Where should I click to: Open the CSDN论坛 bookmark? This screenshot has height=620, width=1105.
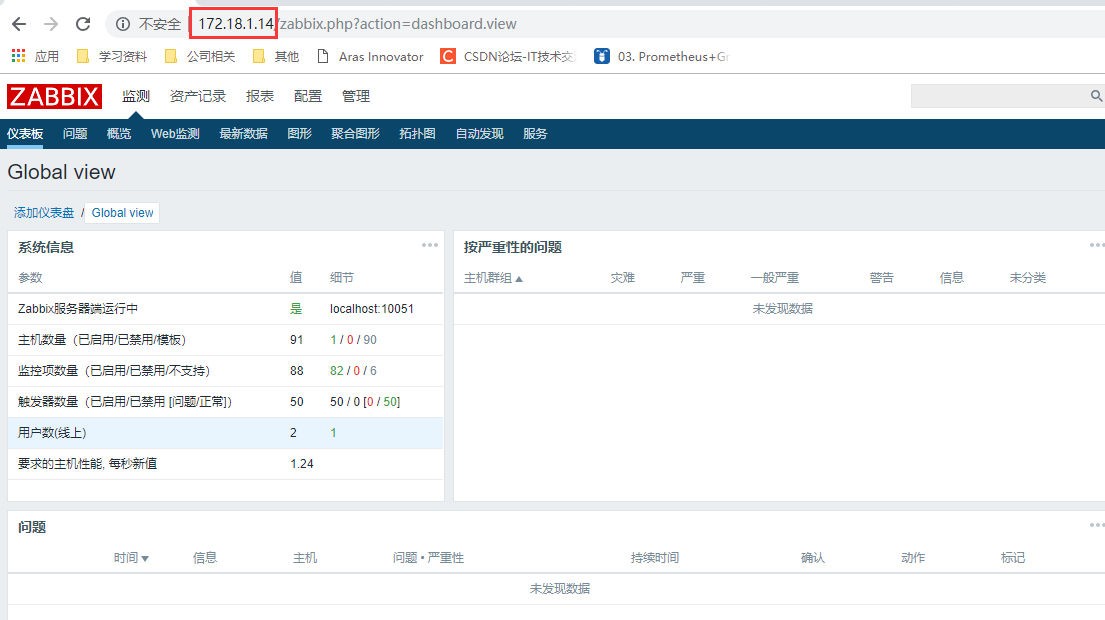[508, 56]
